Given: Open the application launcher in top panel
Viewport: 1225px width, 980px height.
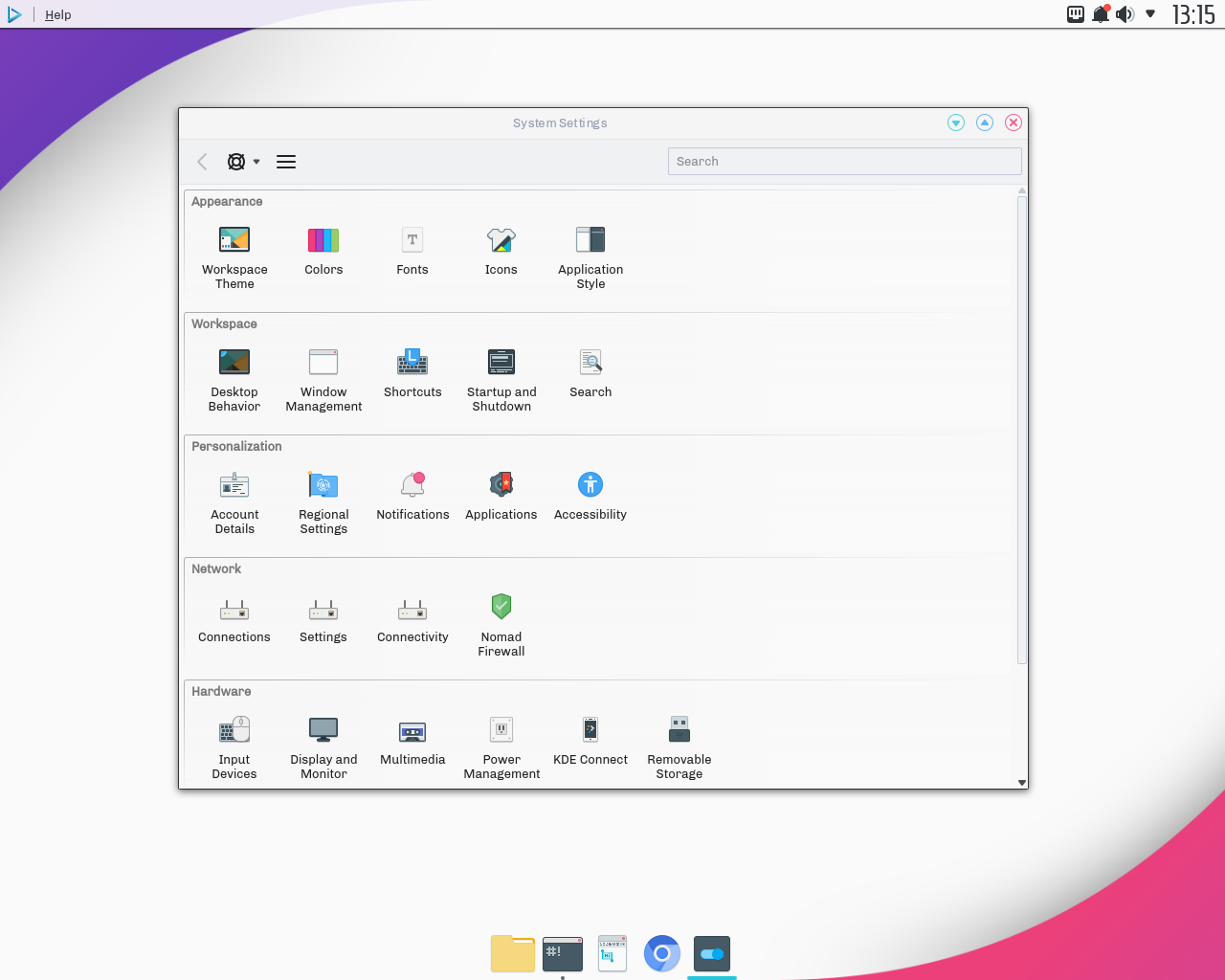Looking at the screenshot, I should (x=14, y=14).
